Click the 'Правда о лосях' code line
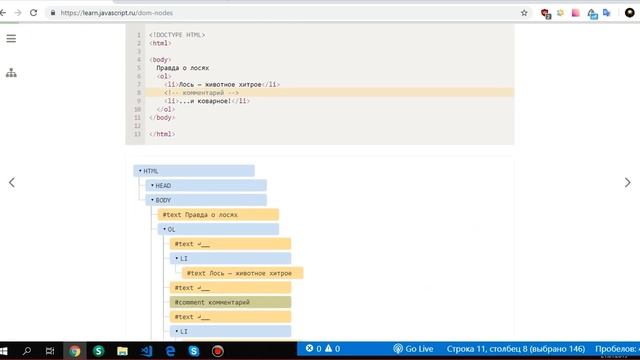The image size is (640, 360). coord(182,68)
